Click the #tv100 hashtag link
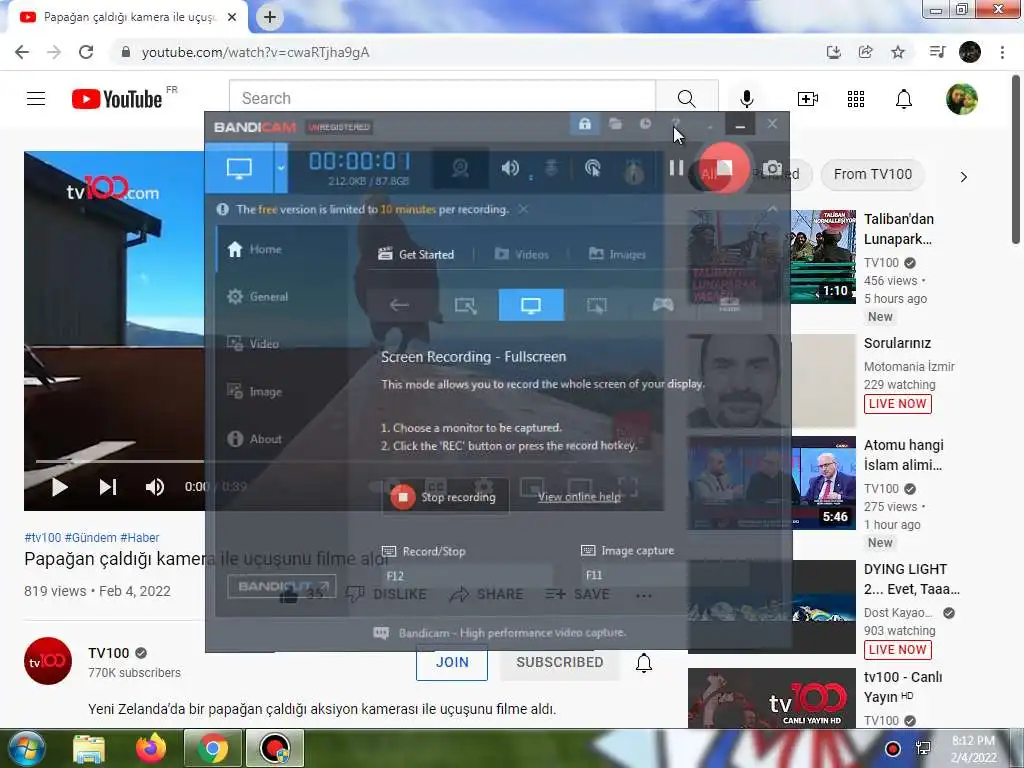This screenshot has width=1024, height=768. pyautogui.click(x=42, y=537)
